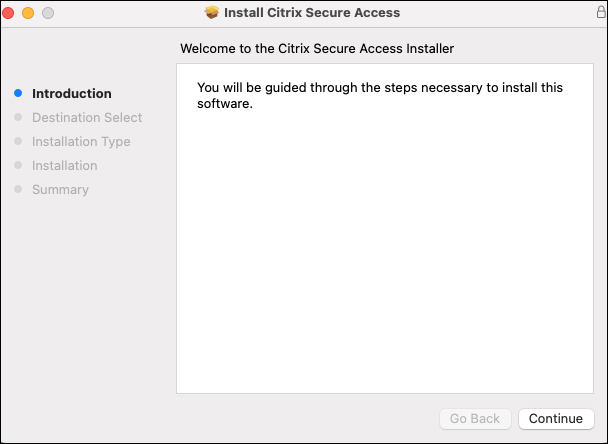Click grey bullet beside Installation Type
The width and height of the screenshot is (608, 444).
pos(18,141)
